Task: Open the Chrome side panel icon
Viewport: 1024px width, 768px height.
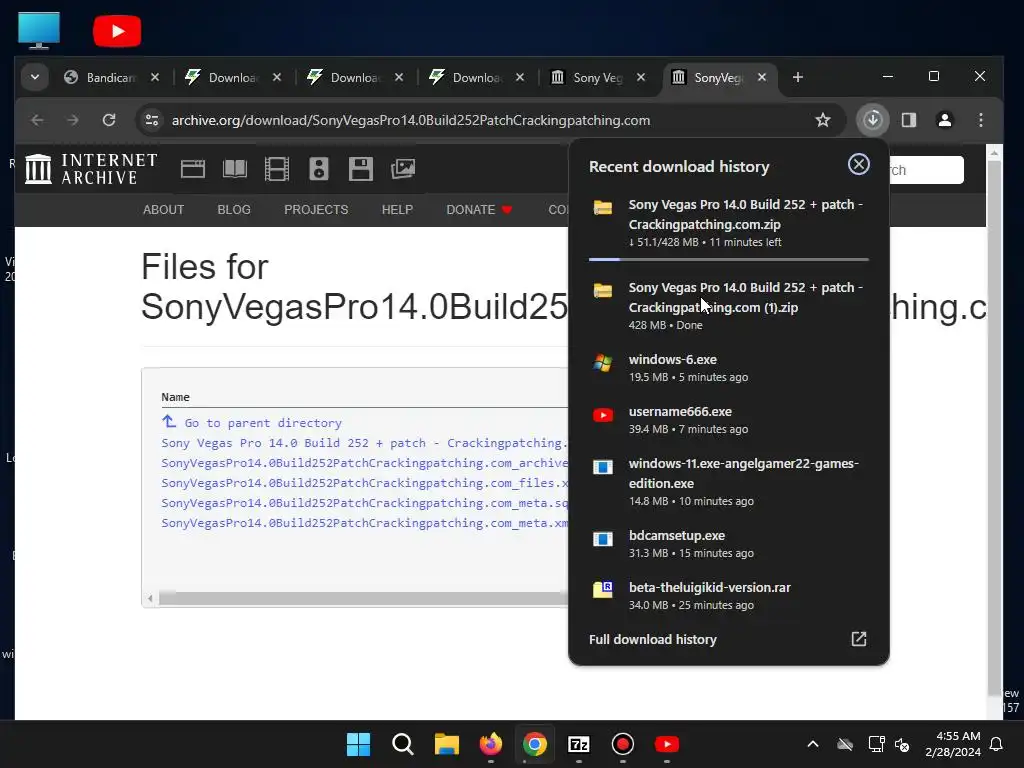Action: click(x=908, y=120)
